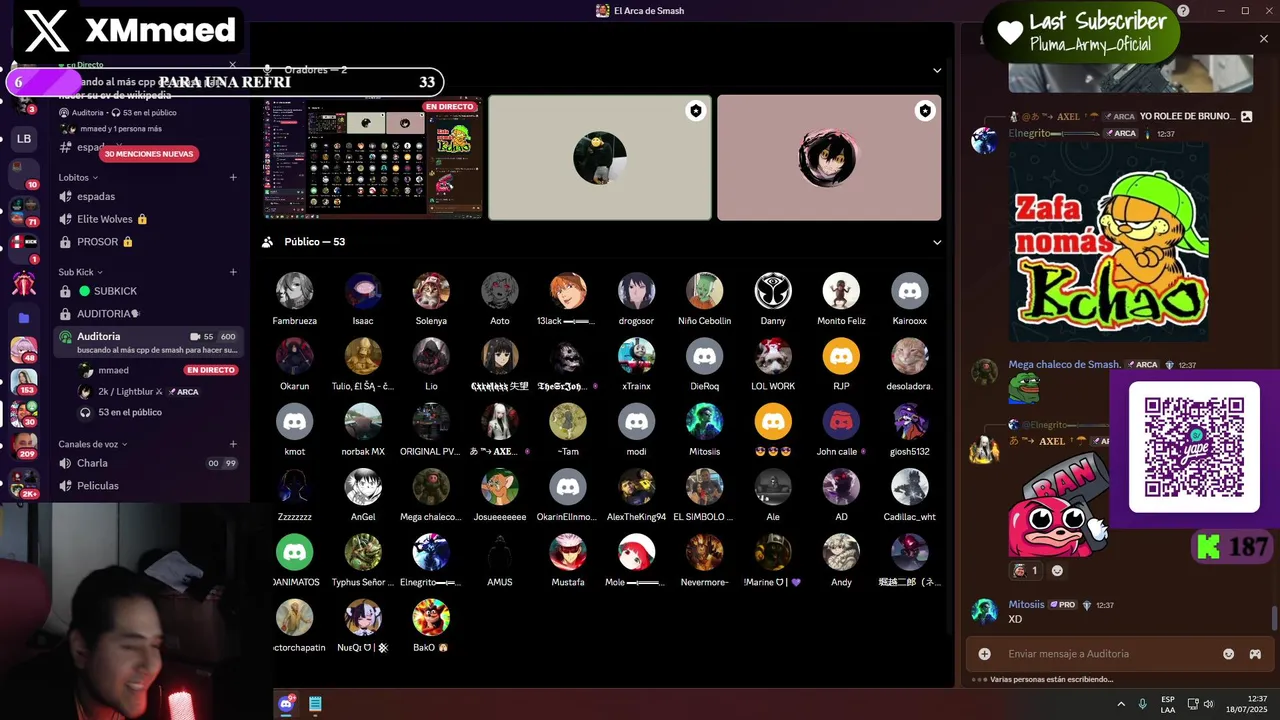Add a channel to the Lobitos category
1280x720 pixels.
pos(233,177)
